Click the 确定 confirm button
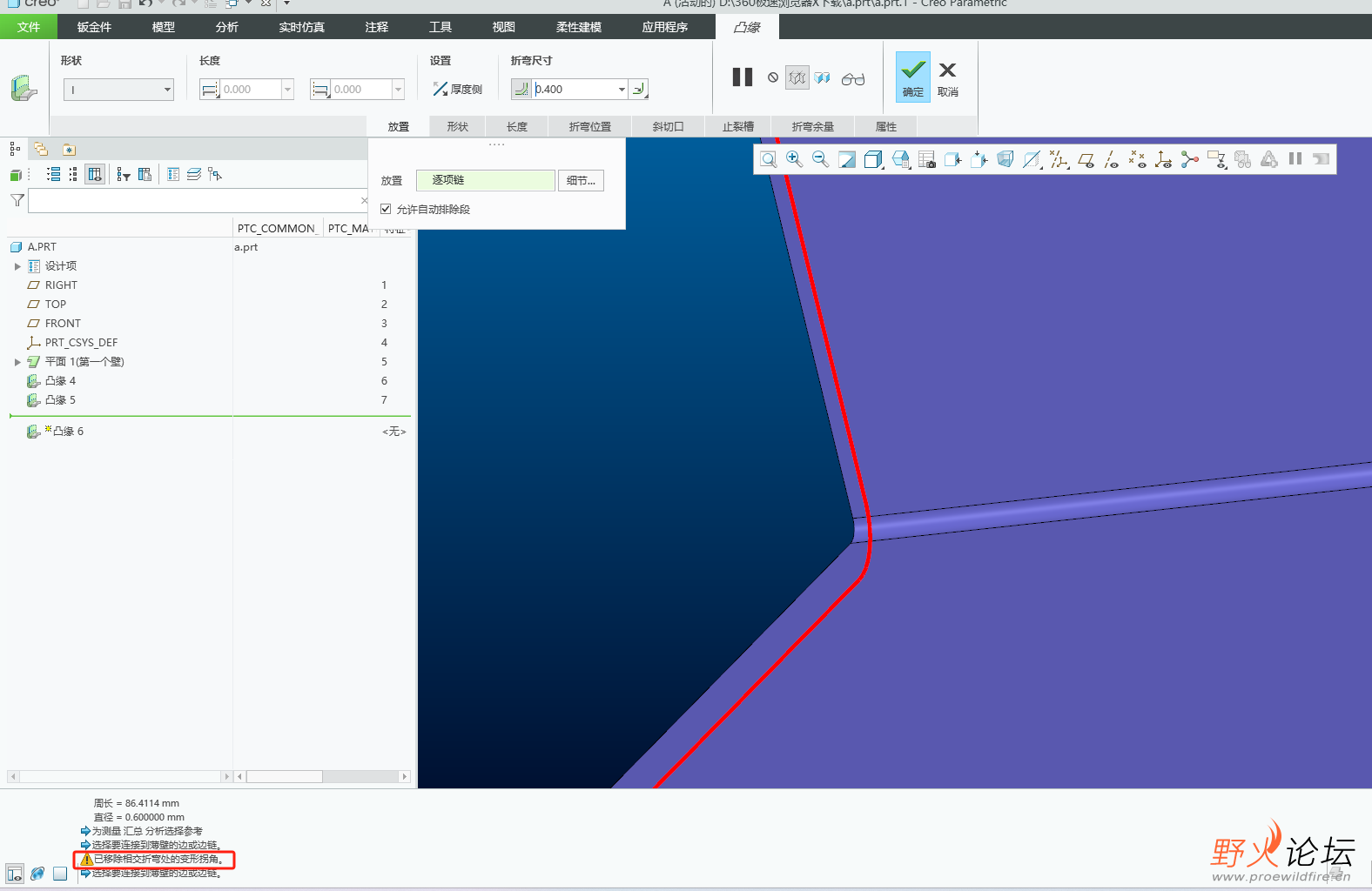The image size is (1372, 891). pyautogui.click(x=912, y=77)
